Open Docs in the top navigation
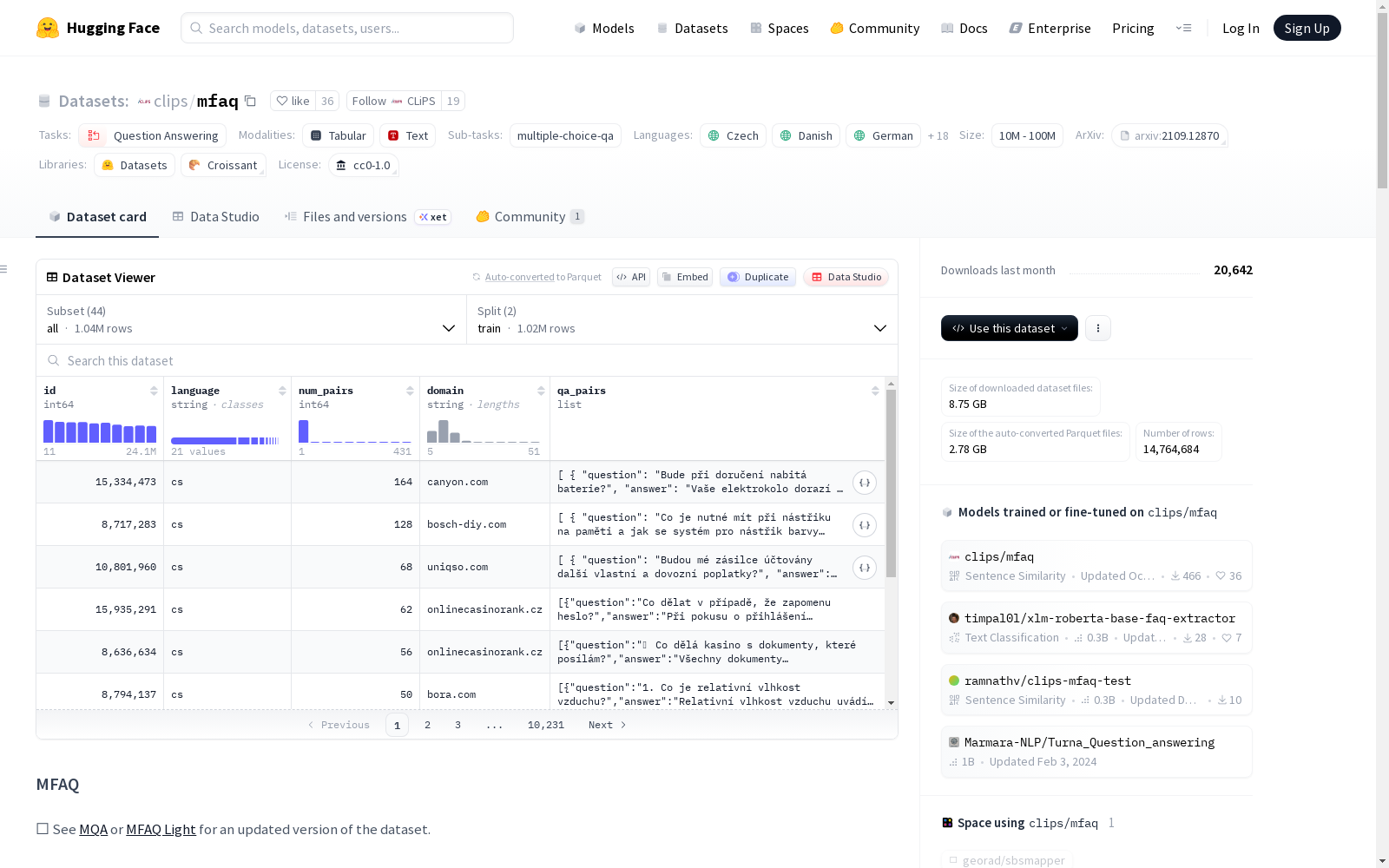Screen dimensions: 1389x868 tap(964, 28)
